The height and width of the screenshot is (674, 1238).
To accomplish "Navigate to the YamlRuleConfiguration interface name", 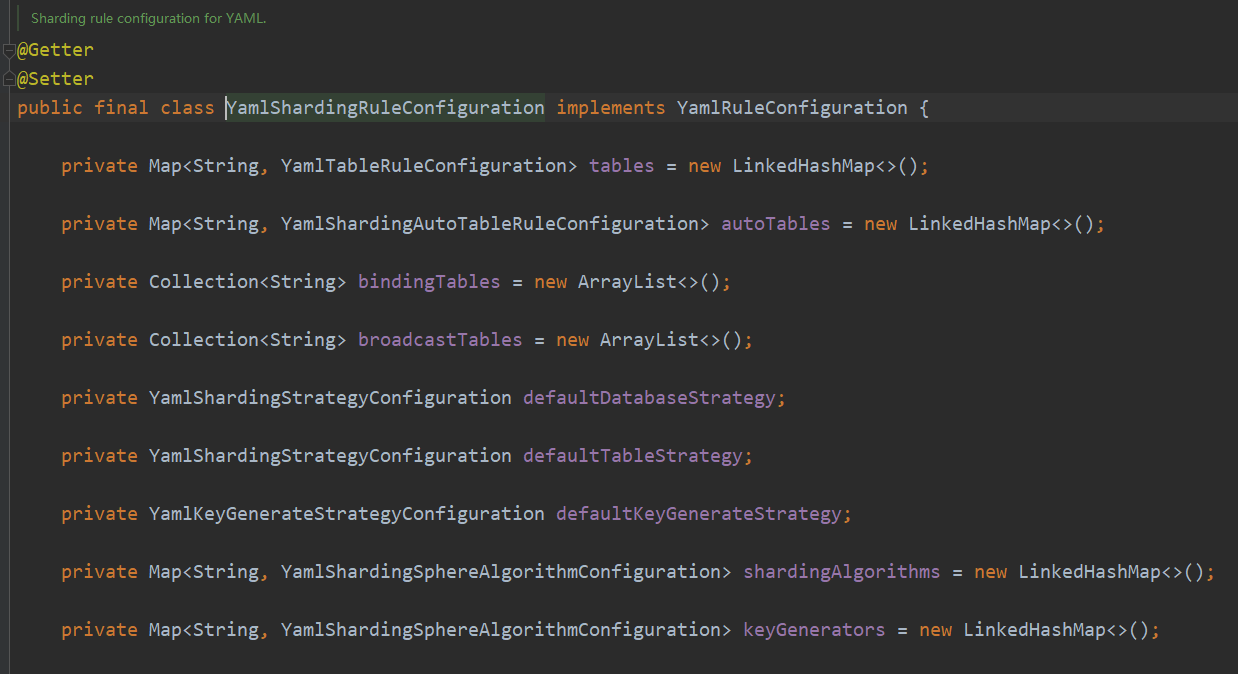I will [793, 108].
